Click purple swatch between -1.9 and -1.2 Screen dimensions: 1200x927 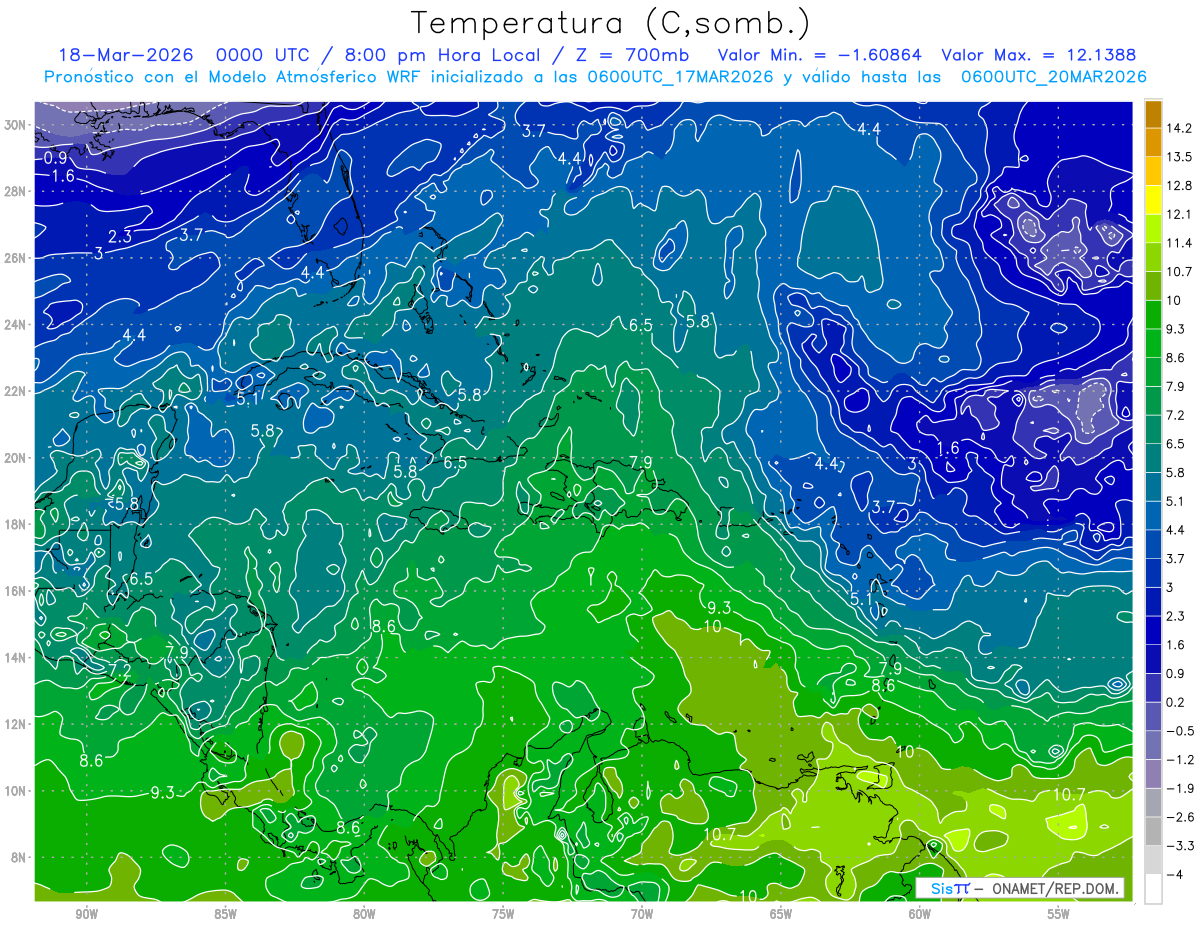(x=1153, y=774)
